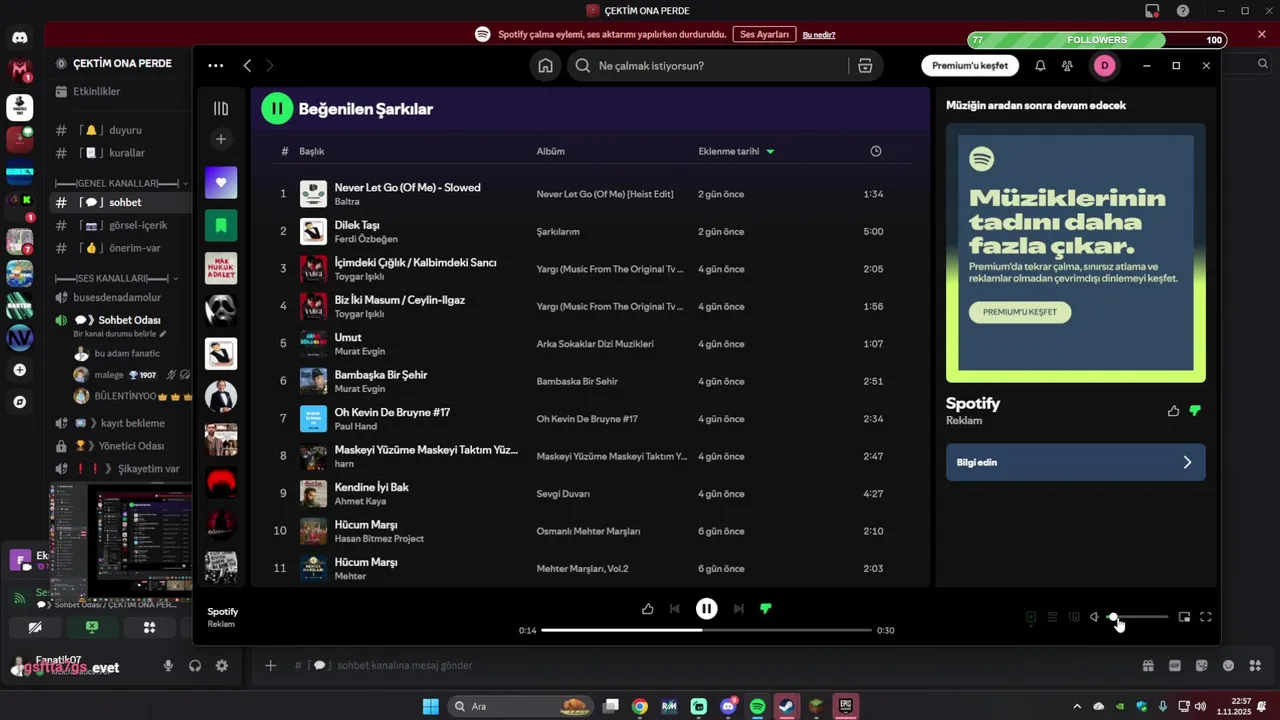The width and height of the screenshot is (1280, 720).
Task: Create playlist with sidebar plus icon
Action: coord(221,139)
